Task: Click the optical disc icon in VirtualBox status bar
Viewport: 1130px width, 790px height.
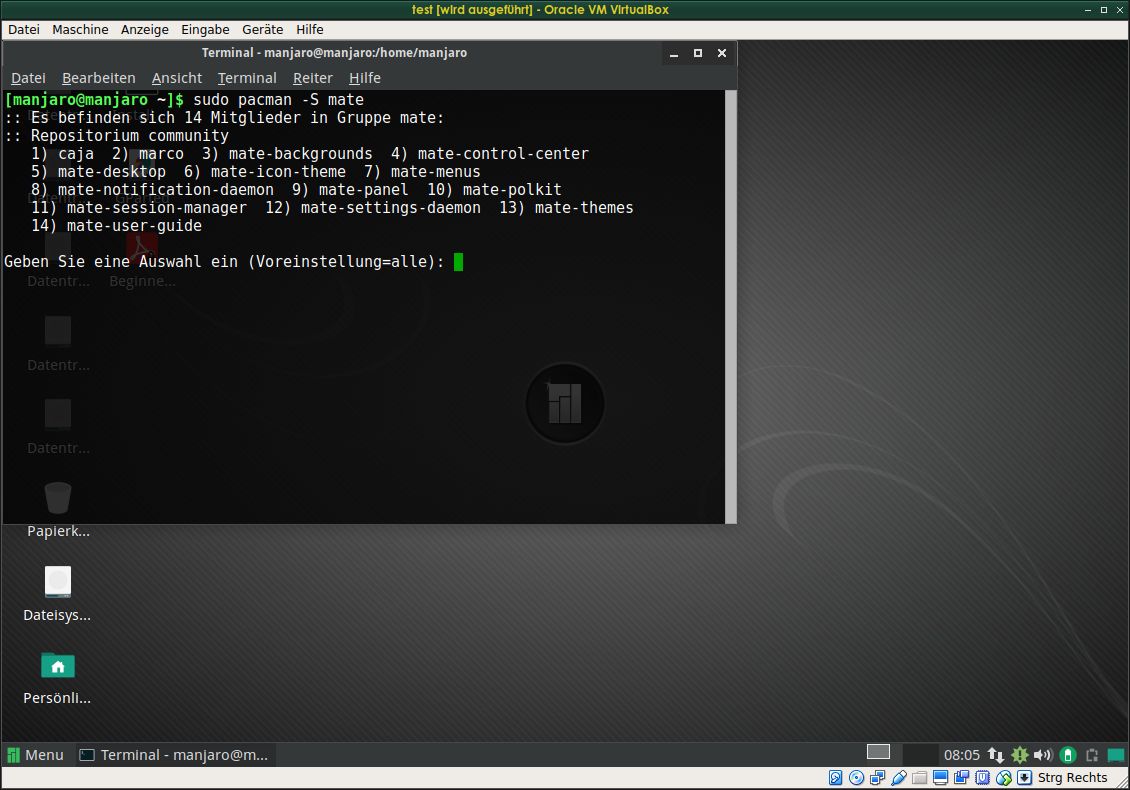Action: tap(857, 778)
